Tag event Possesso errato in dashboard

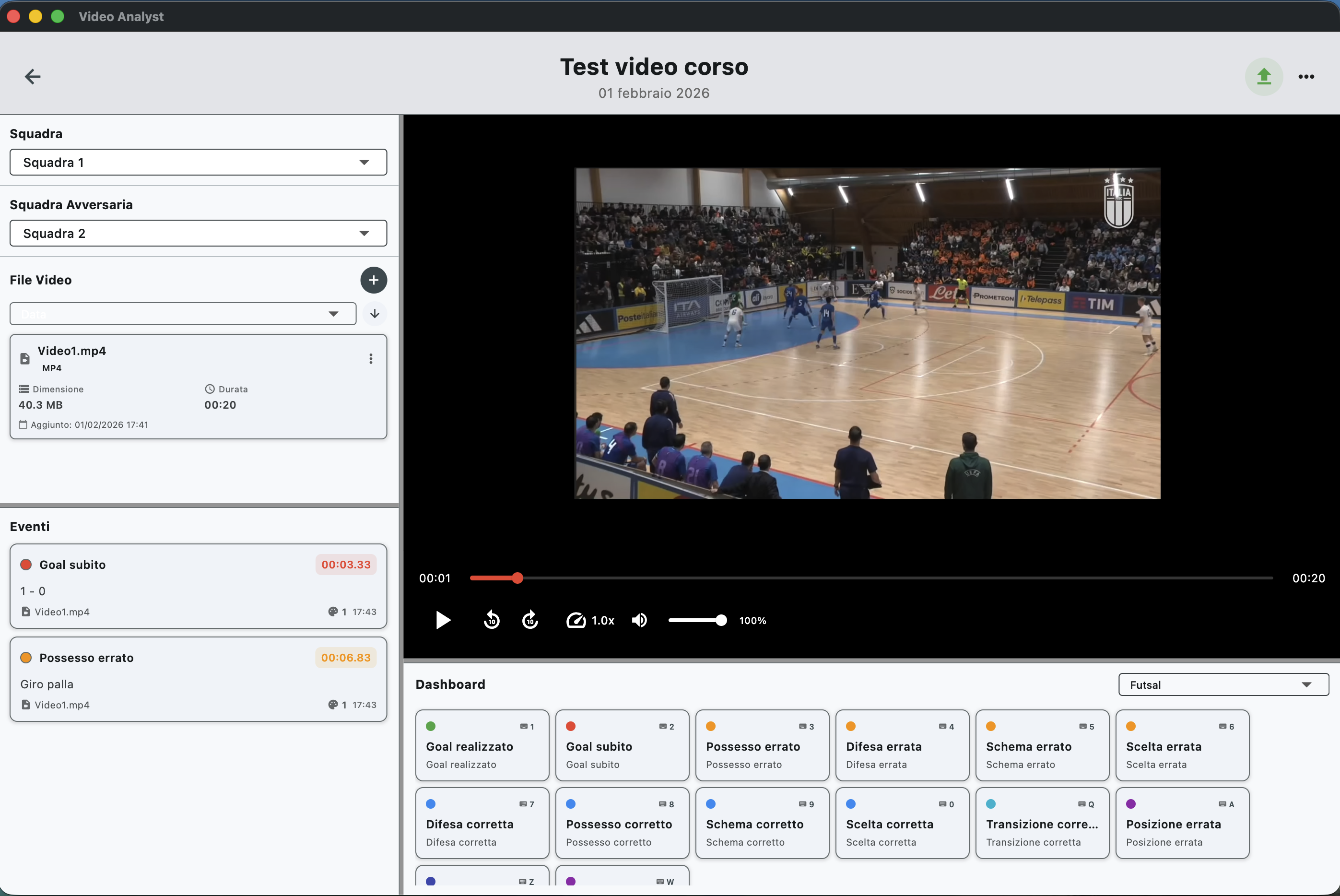click(762, 745)
